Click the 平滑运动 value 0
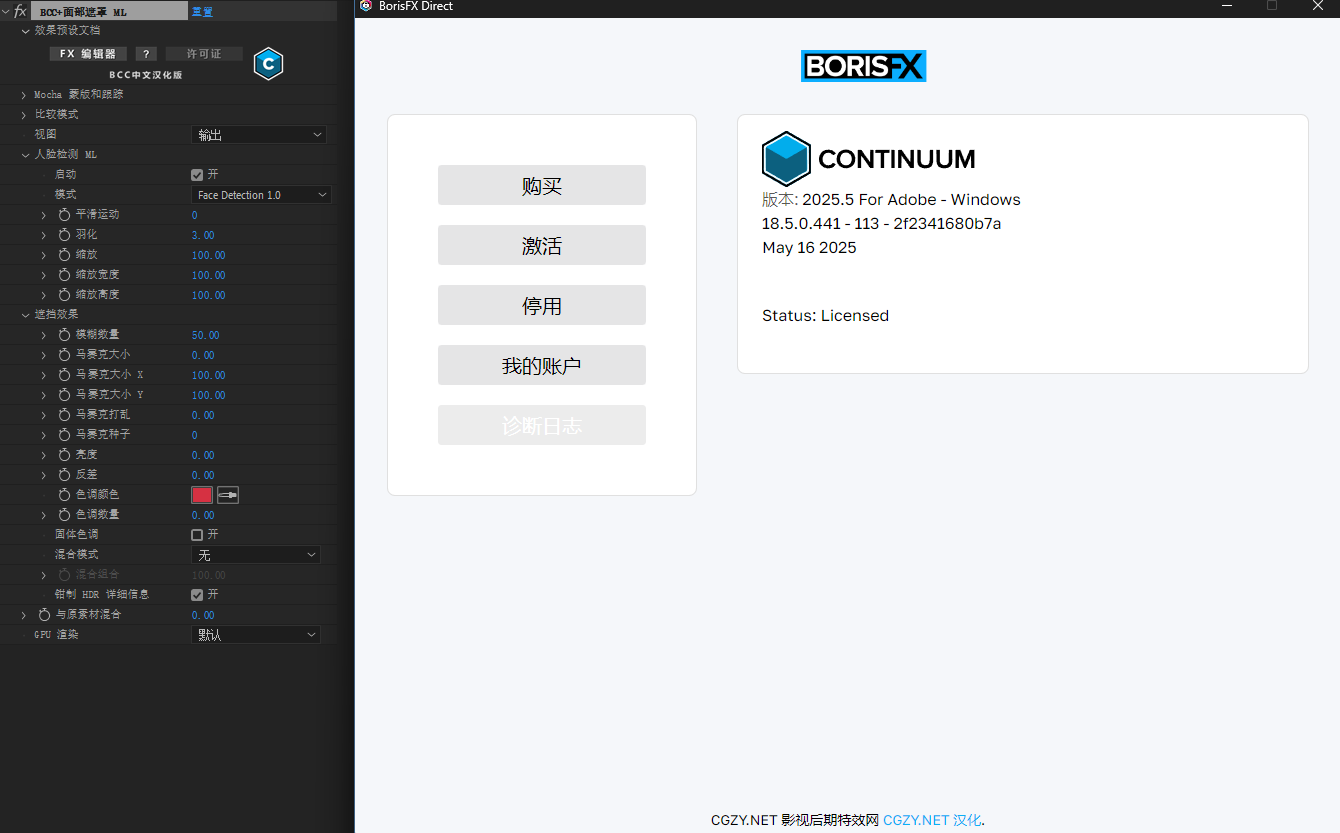Screen dimensions: 1340x833 tap(195, 215)
